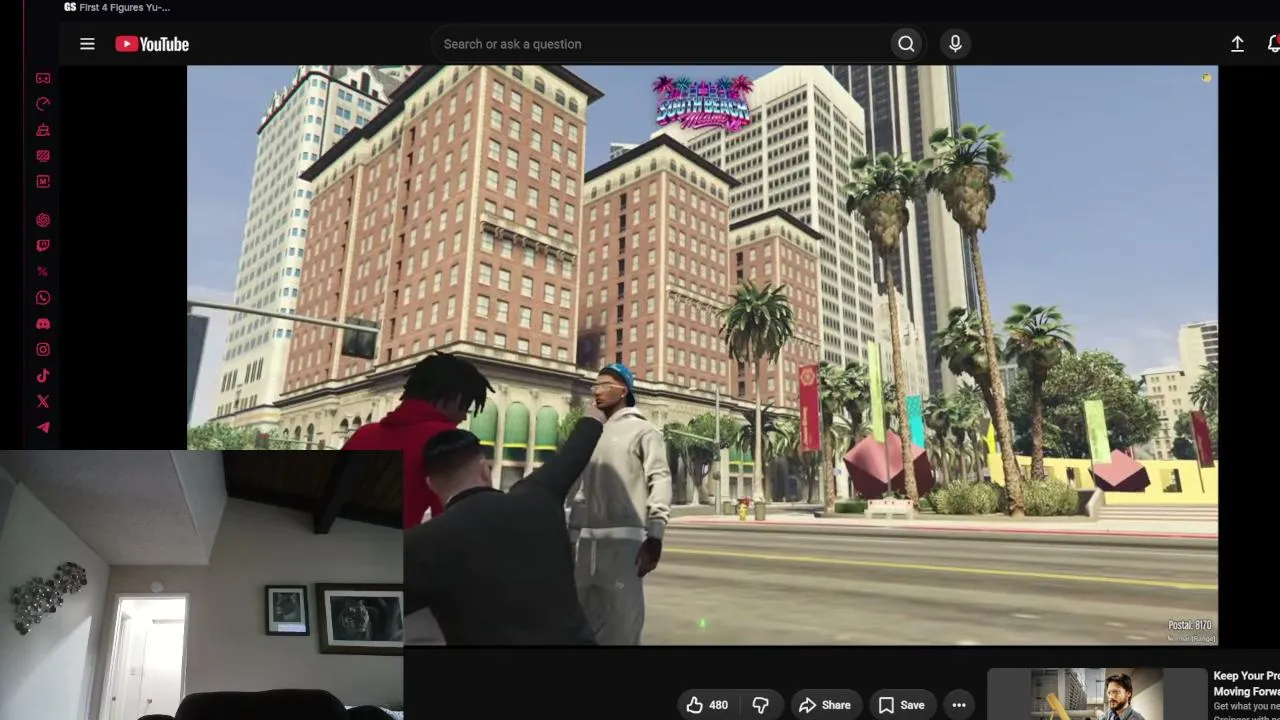Open GX Corner gamepad icon in sidebar

point(43,78)
